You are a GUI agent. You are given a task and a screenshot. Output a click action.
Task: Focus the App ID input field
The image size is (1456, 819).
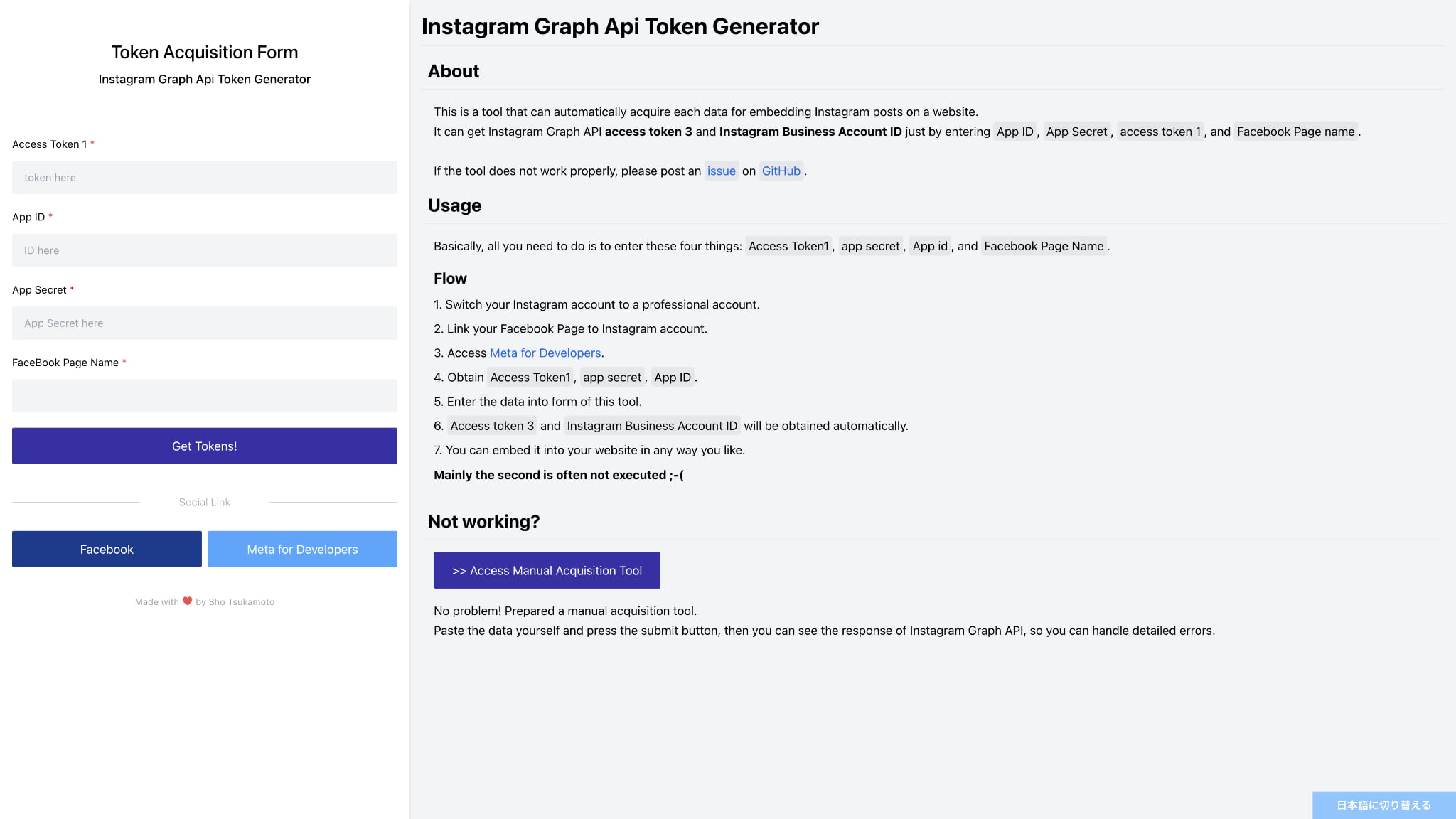[x=204, y=250]
